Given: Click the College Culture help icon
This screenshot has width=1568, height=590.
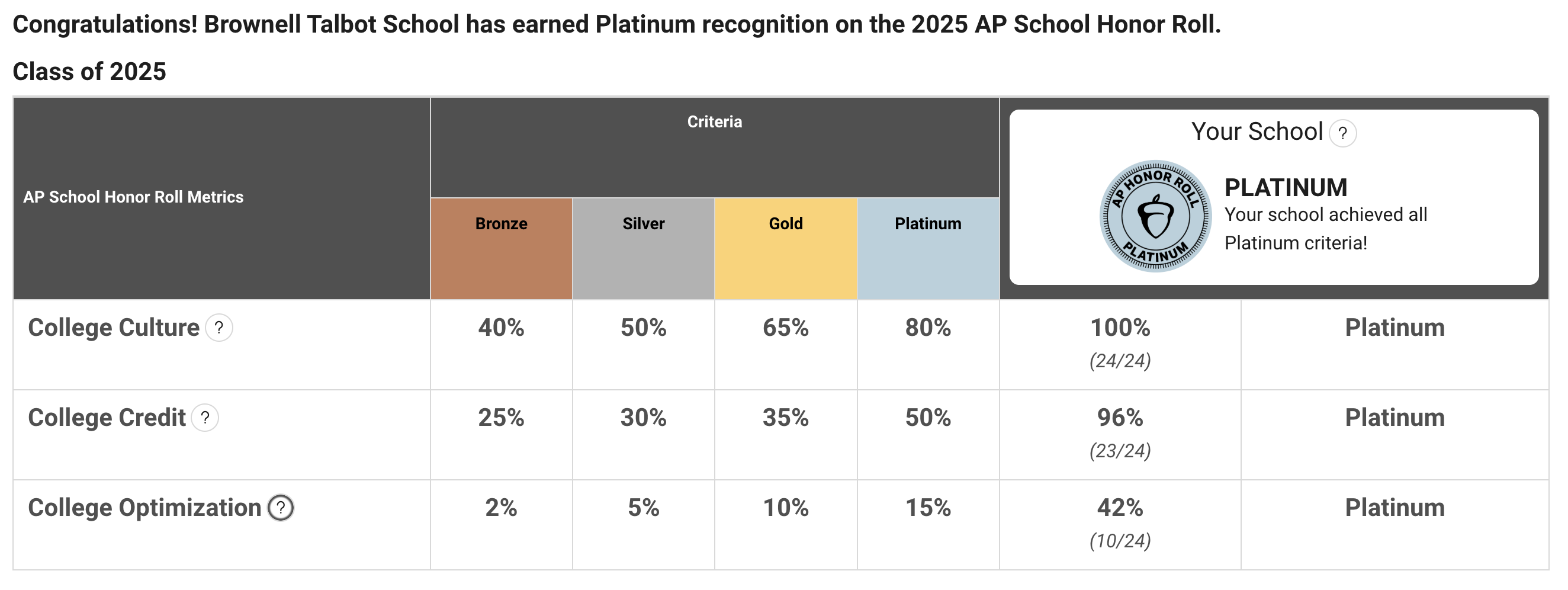Looking at the screenshot, I should point(219,328).
